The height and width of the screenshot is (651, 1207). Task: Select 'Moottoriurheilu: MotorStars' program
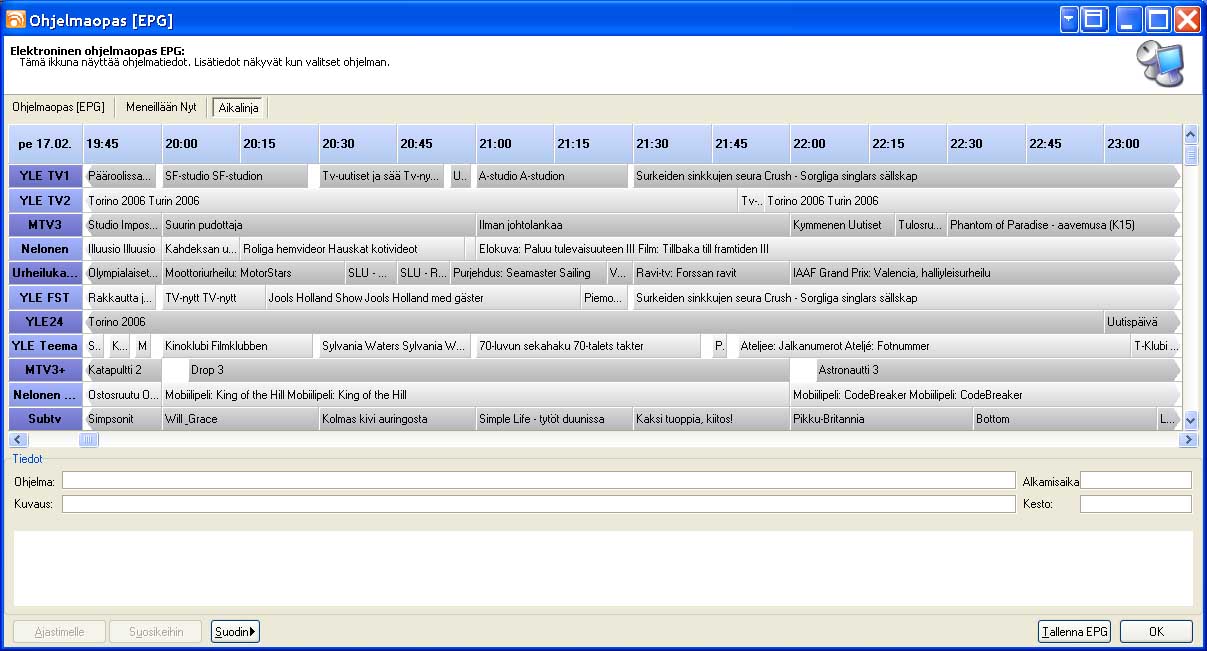point(252,273)
